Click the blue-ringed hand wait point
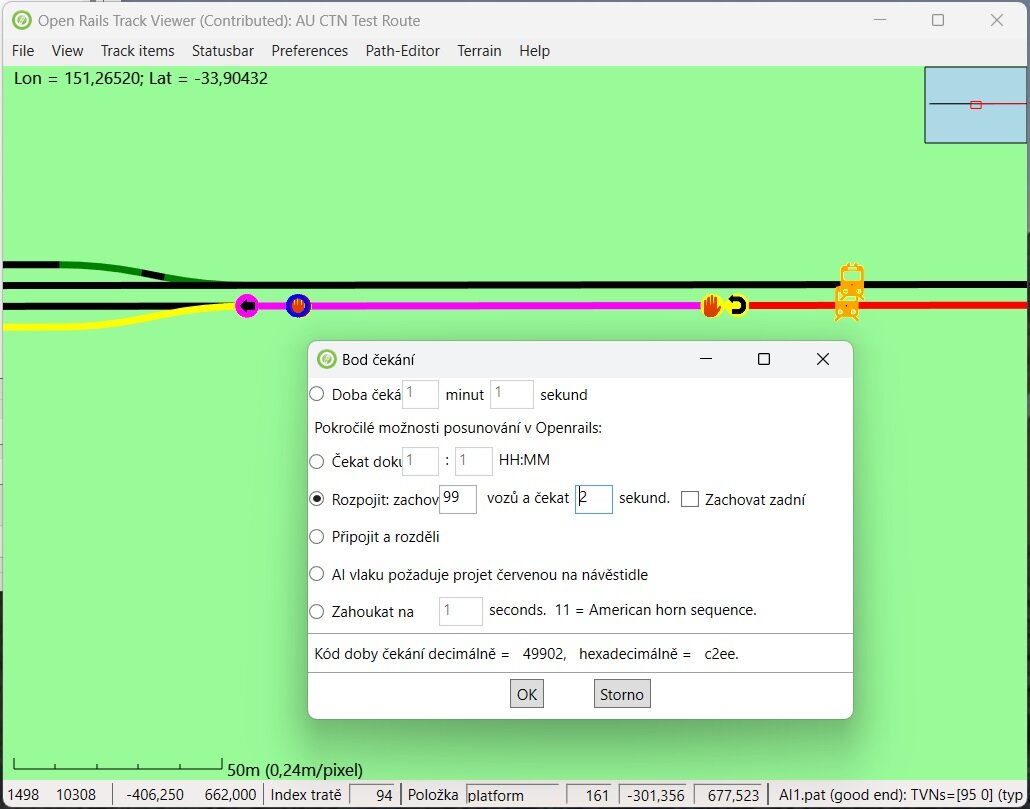 click(298, 306)
